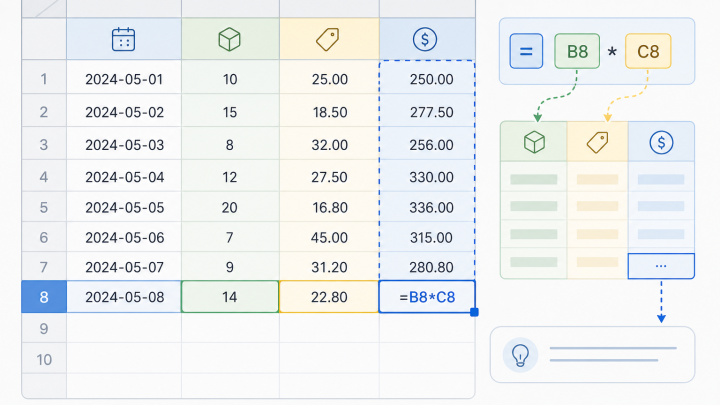
Task: Click the ellipsis cell in the small table
Action: pos(661,266)
